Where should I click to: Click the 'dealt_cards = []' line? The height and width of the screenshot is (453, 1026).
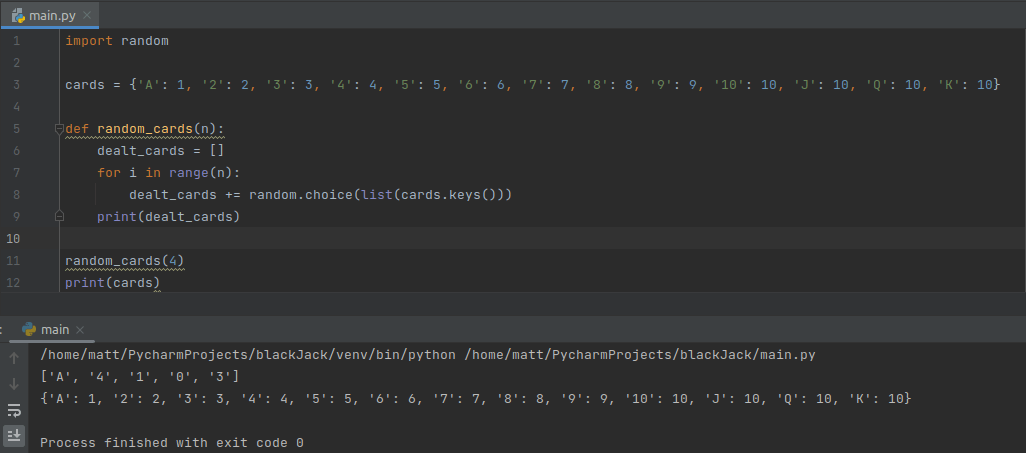point(161,151)
